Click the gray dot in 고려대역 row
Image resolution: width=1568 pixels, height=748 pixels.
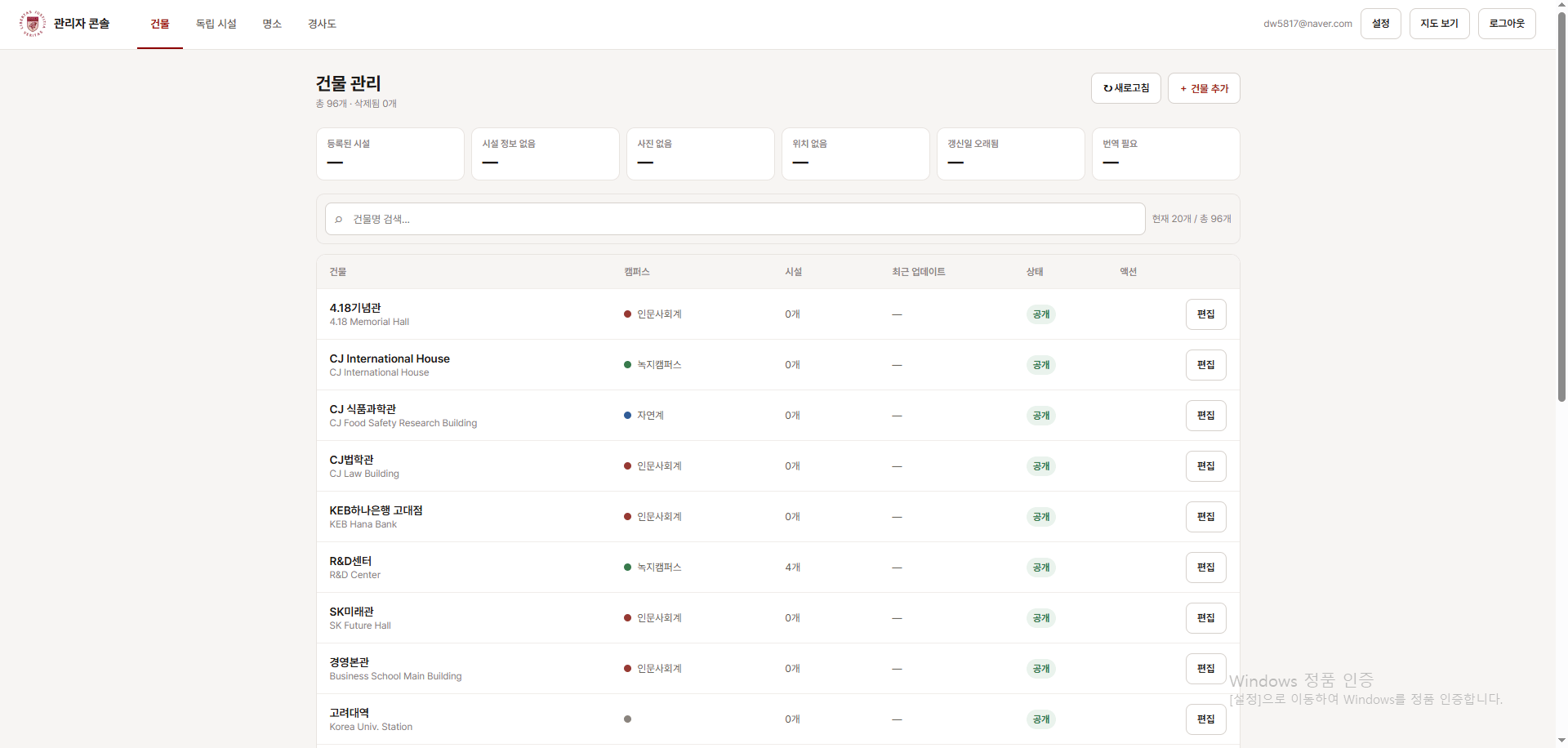point(627,719)
